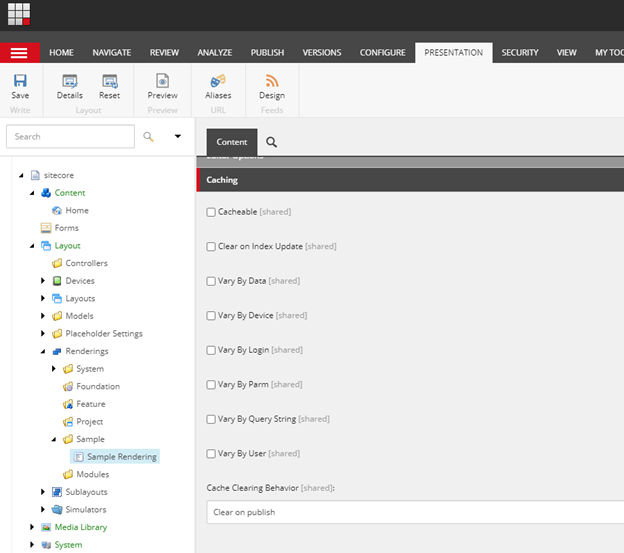Viewport: 624px width, 553px height.
Task: Check Clear on Index Update
Action: pyautogui.click(x=211, y=247)
